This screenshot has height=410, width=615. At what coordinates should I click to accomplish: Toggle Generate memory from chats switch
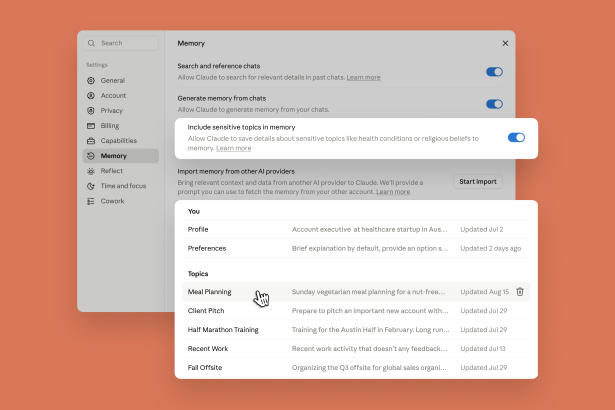494,104
